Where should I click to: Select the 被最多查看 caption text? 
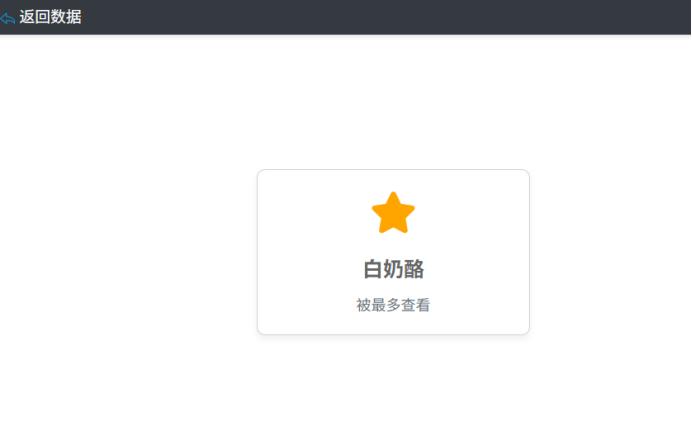click(393, 305)
